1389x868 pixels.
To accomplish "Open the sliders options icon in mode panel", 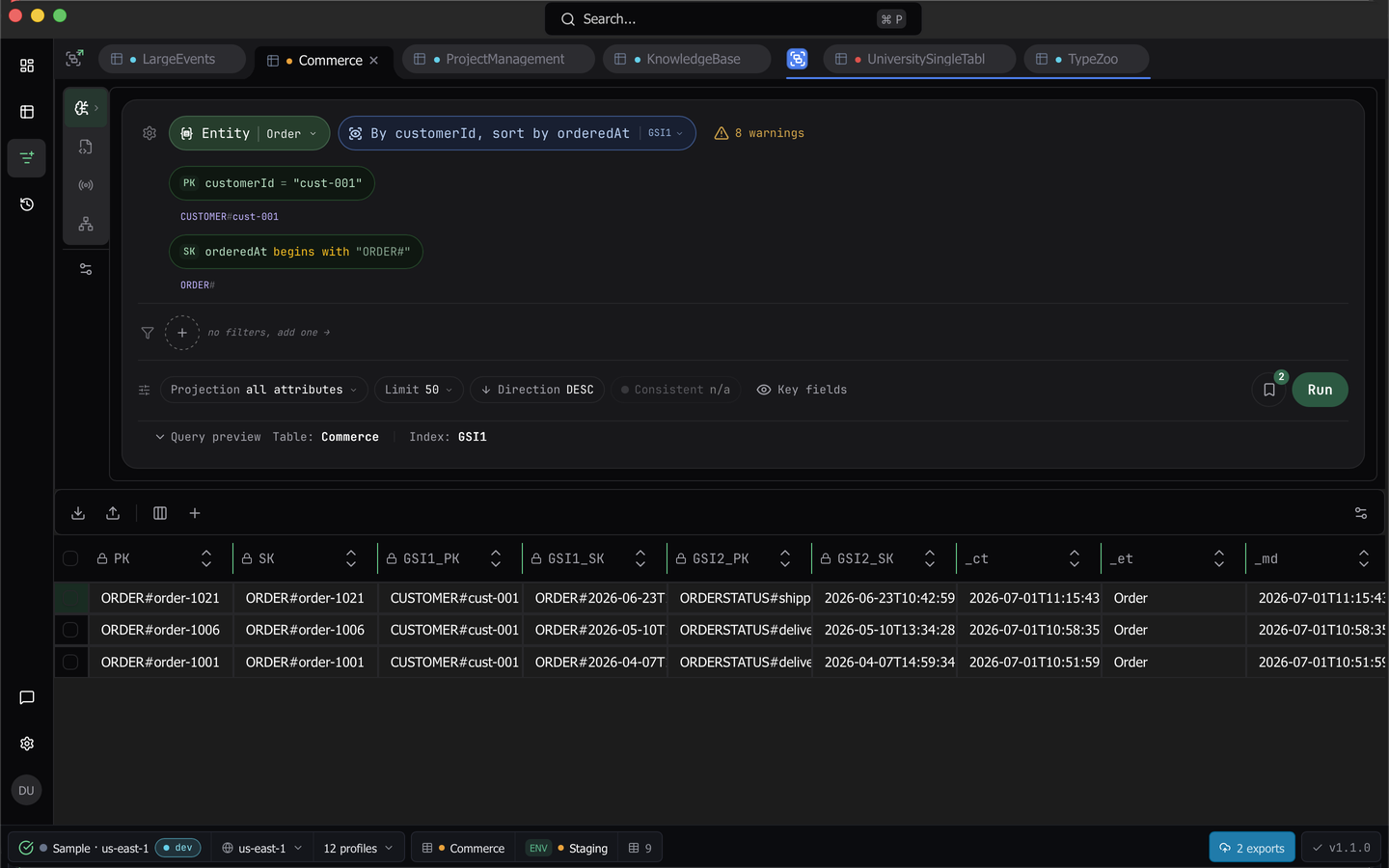I will [x=86, y=269].
